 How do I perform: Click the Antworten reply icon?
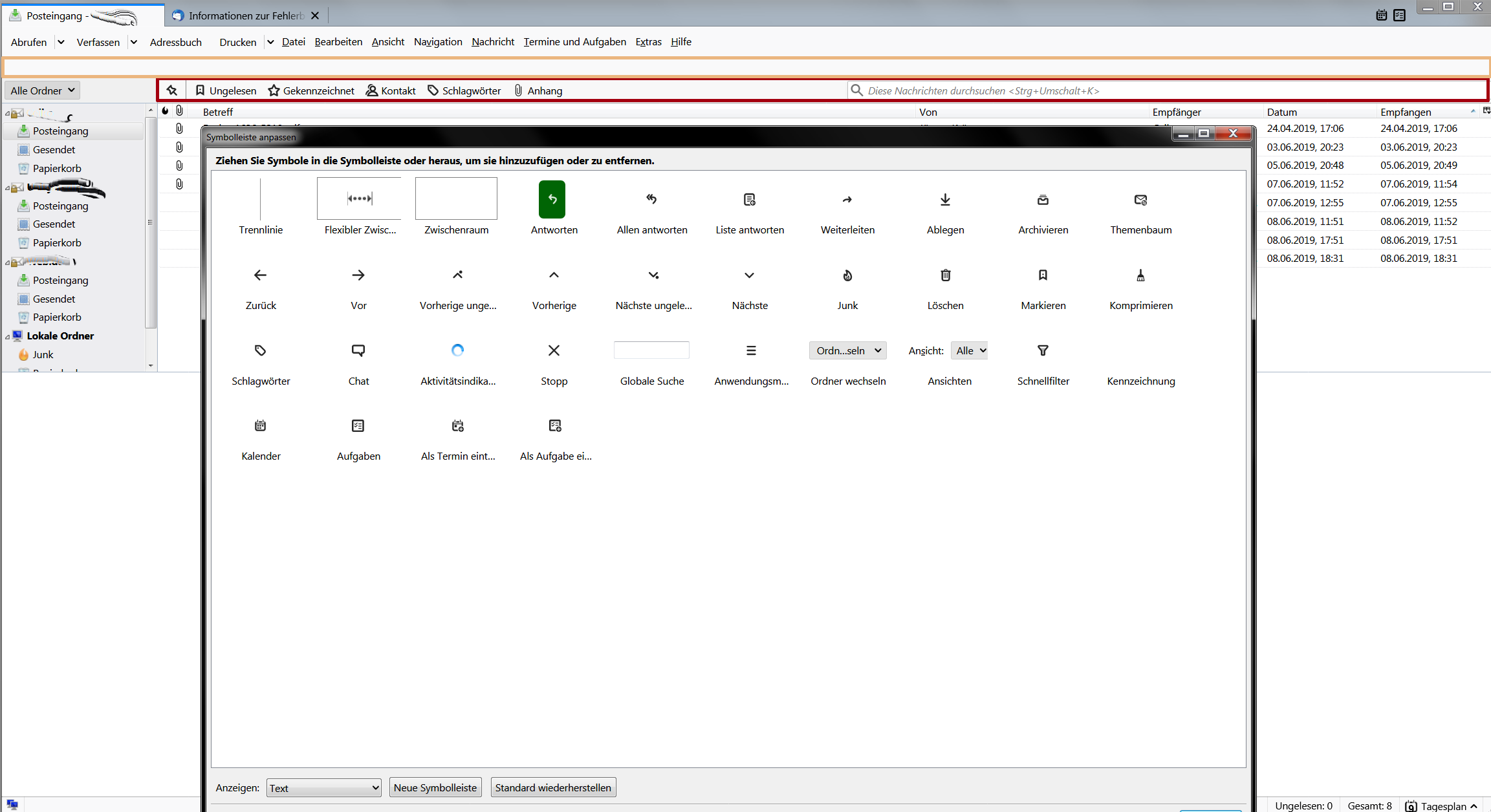[x=552, y=200]
